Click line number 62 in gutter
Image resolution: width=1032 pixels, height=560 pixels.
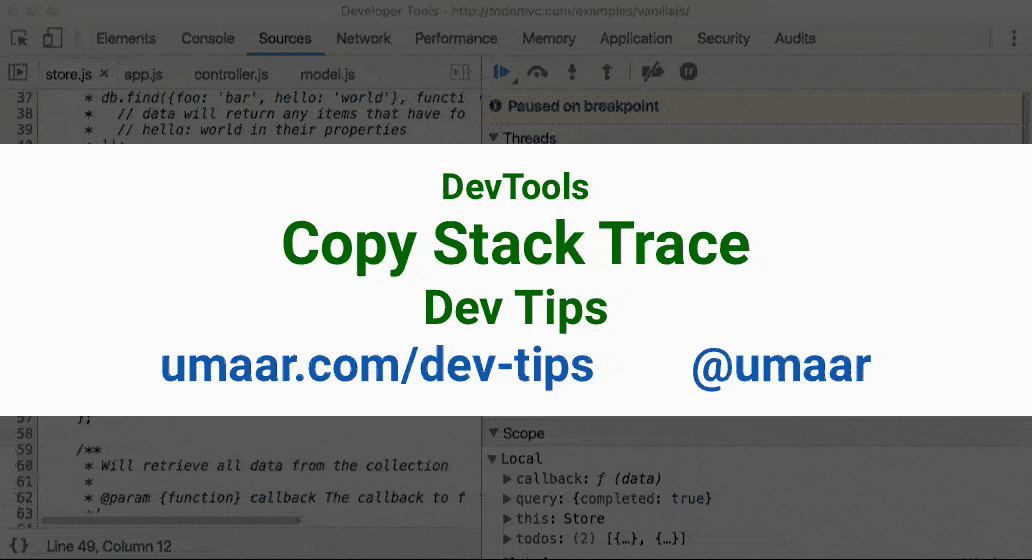[24, 497]
